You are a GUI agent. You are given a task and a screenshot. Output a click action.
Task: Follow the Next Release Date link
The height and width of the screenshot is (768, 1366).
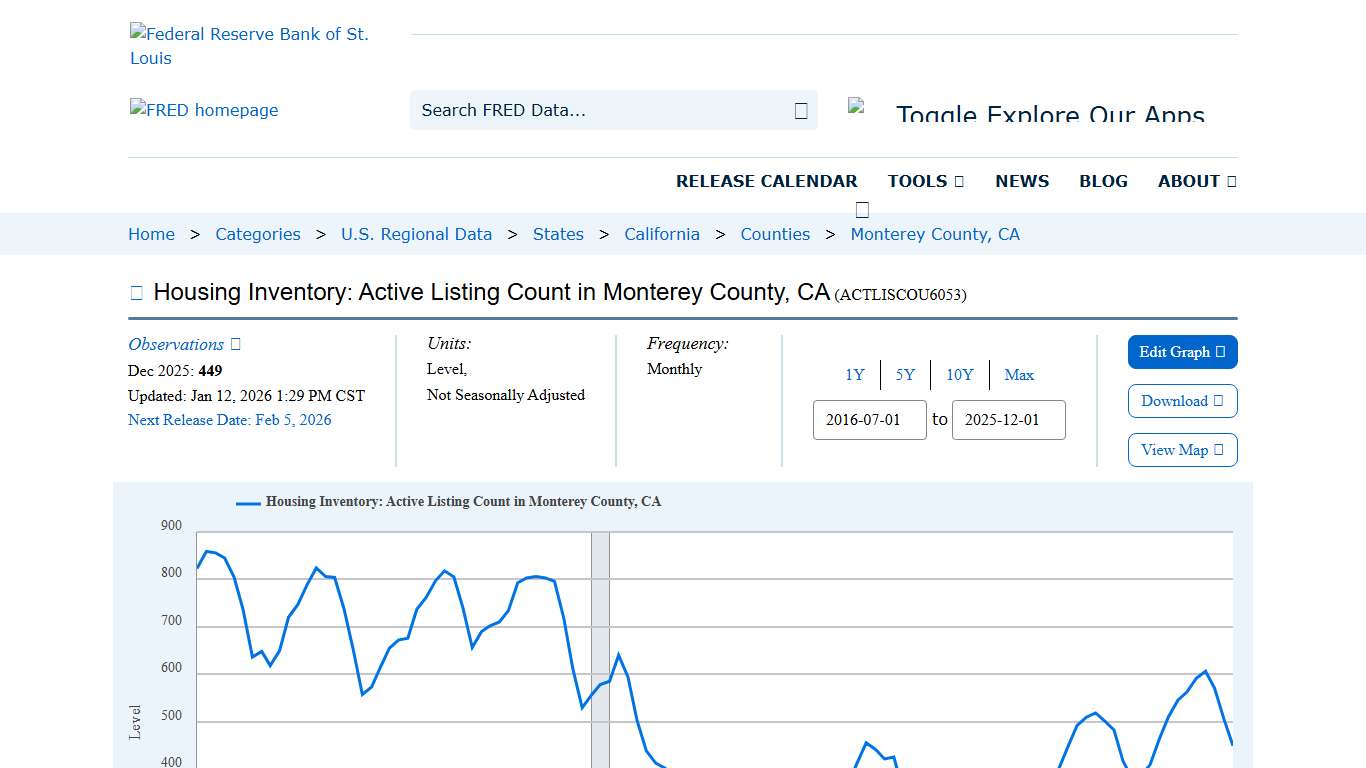229,420
